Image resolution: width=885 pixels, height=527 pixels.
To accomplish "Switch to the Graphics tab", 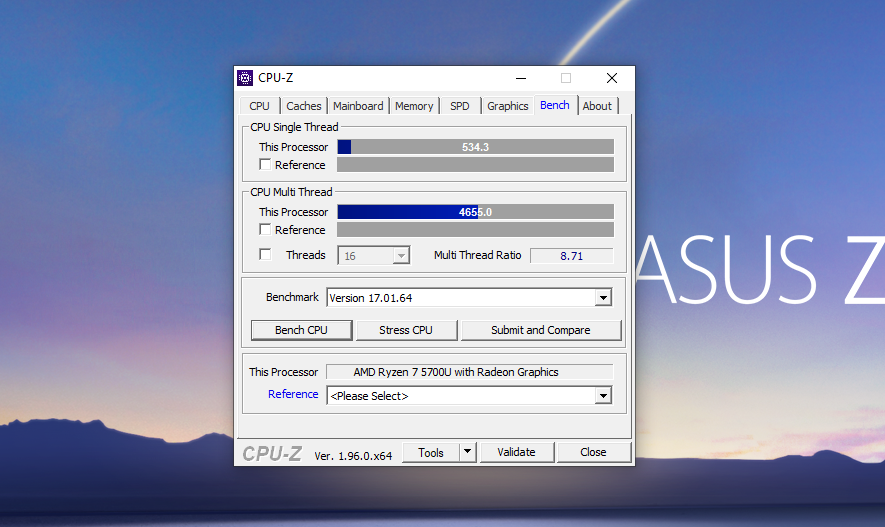I will point(507,106).
